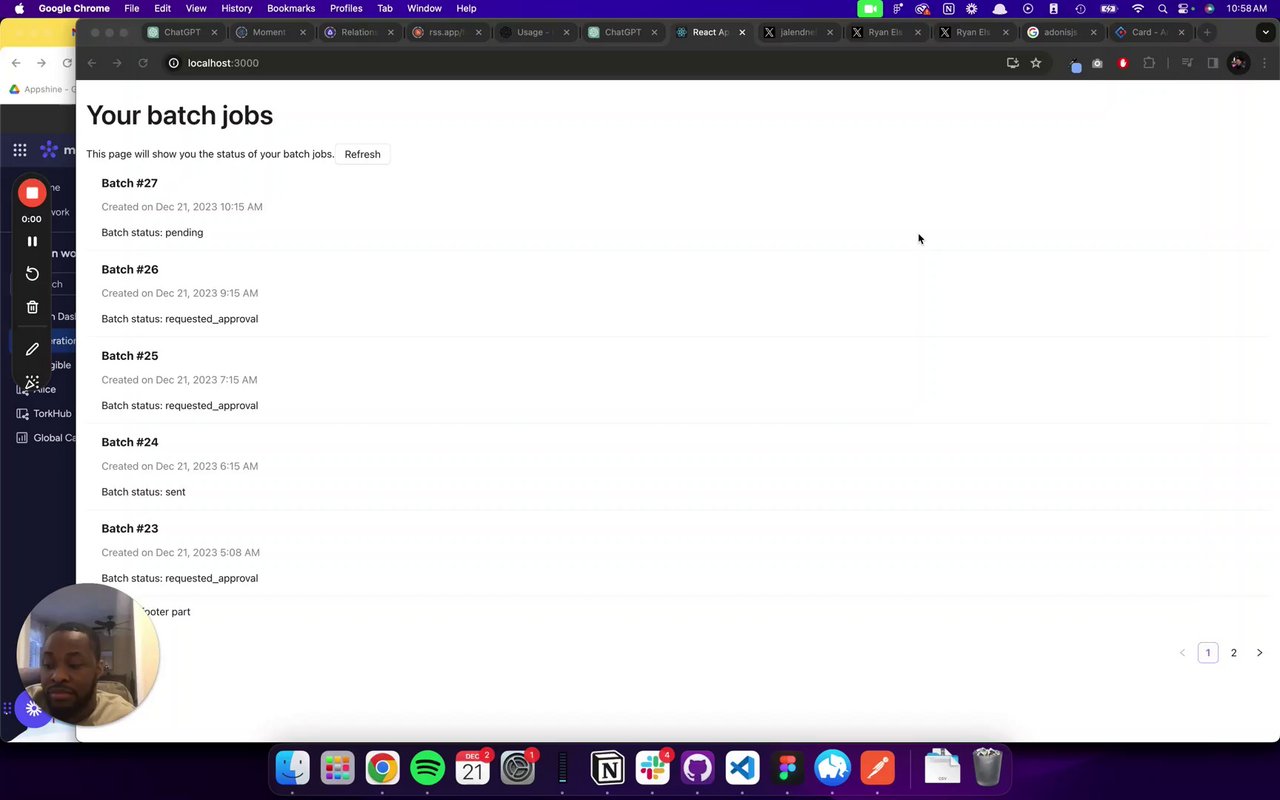Open Batch #24 entry
The width and height of the screenshot is (1280, 800).
(129, 442)
